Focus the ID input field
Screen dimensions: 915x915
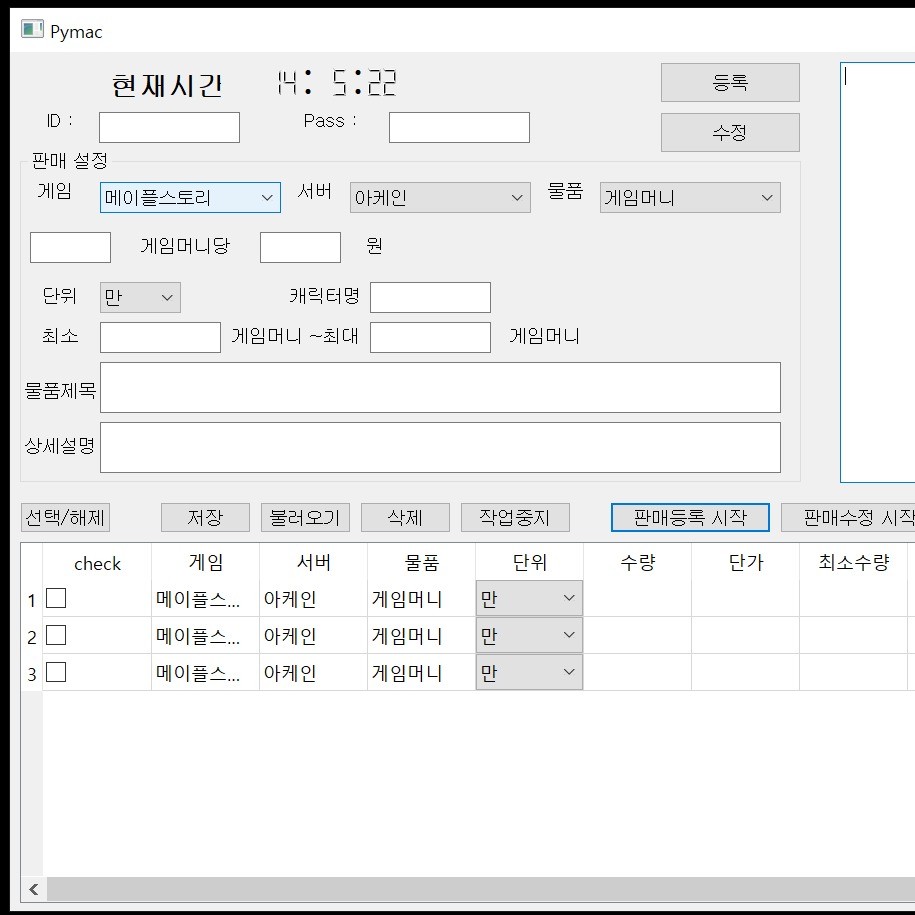pyautogui.click(x=169, y=127)
